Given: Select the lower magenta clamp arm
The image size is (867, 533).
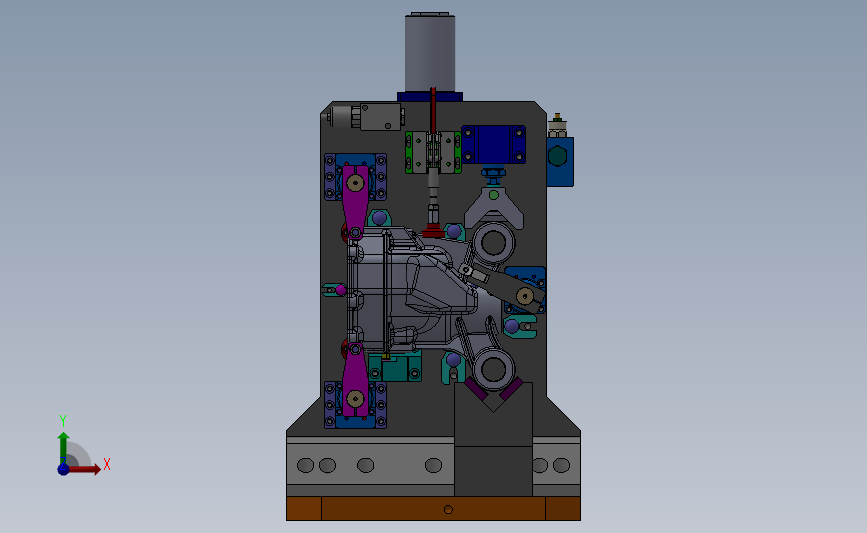Looking at the screenshot, I should (x=355, y=380).
